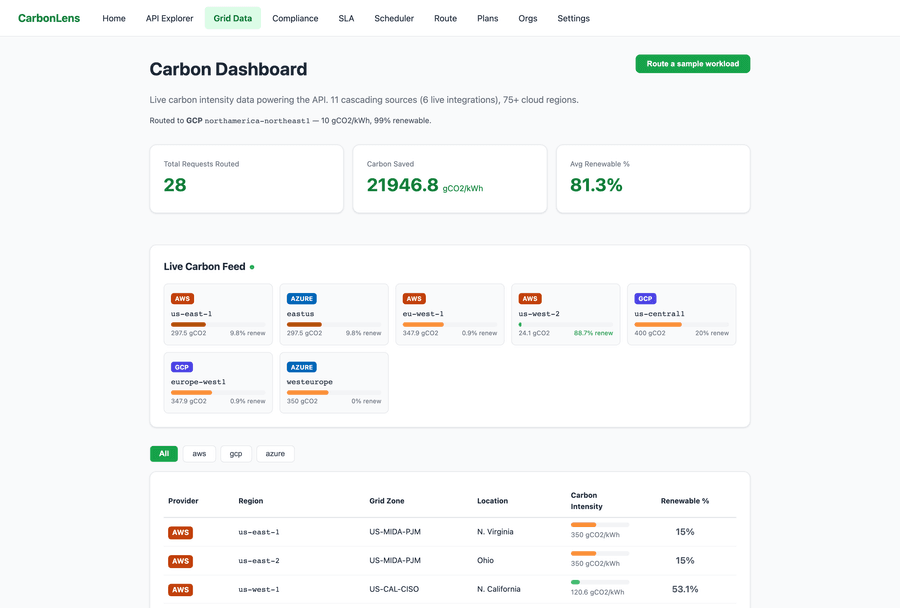Open the Avg Renewable % card

[653, 179]
